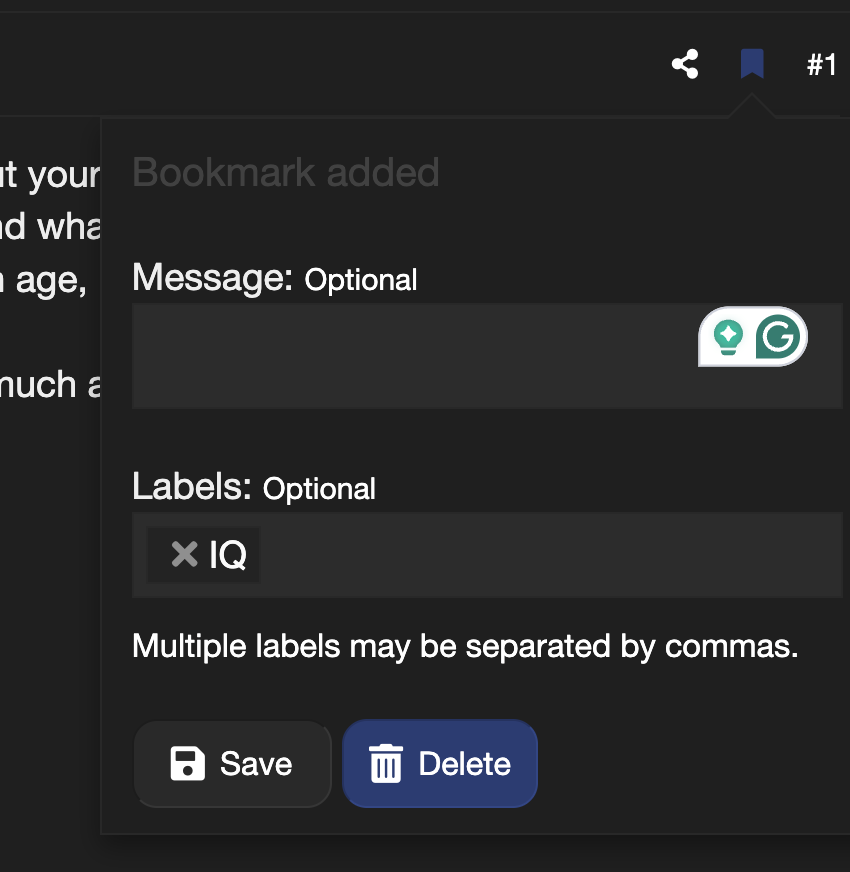
Task: Click inside the Labels input field
Action: (550, 555)
